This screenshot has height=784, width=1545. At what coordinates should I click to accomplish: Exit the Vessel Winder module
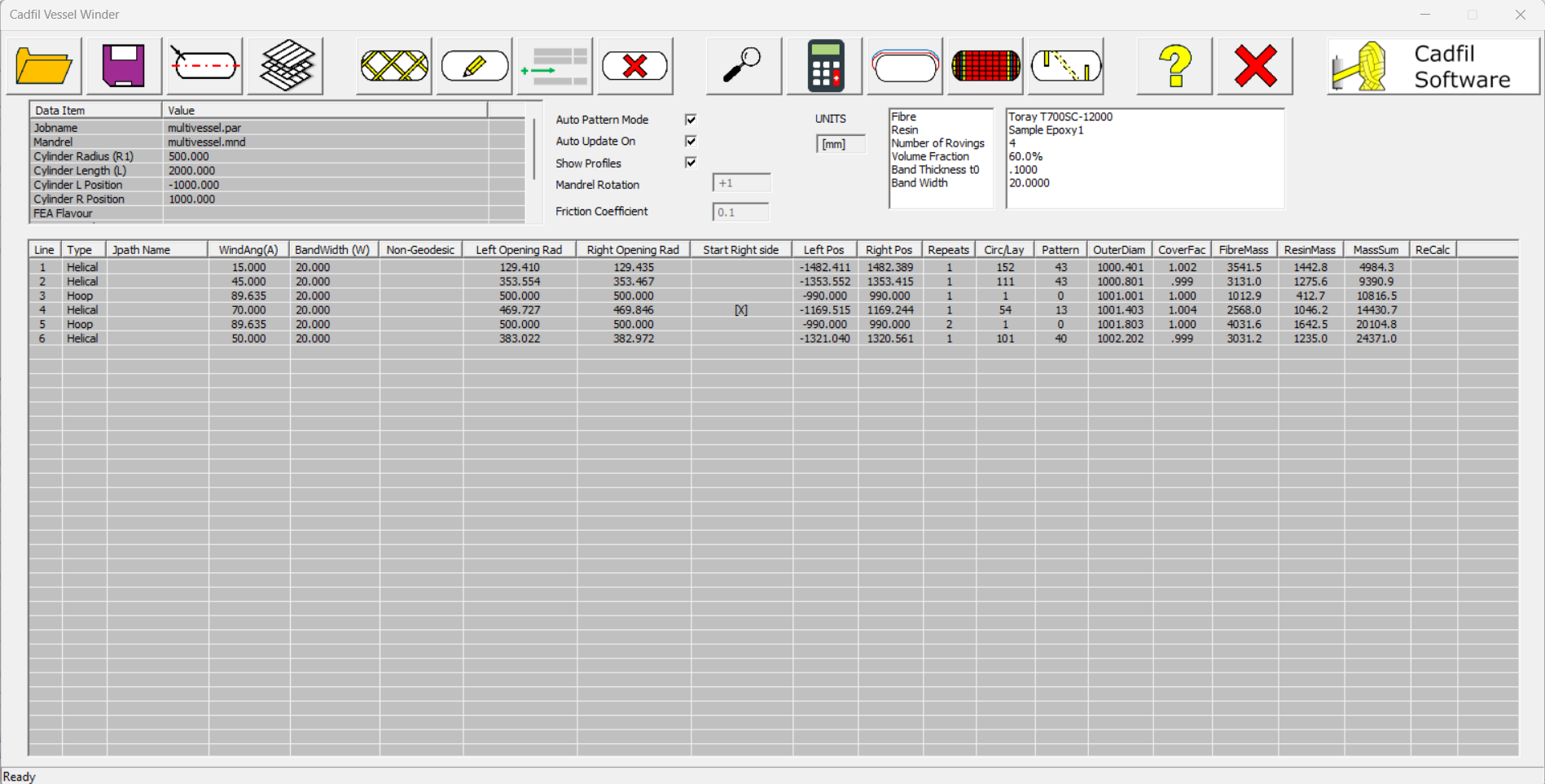[x=1253, y=65]
